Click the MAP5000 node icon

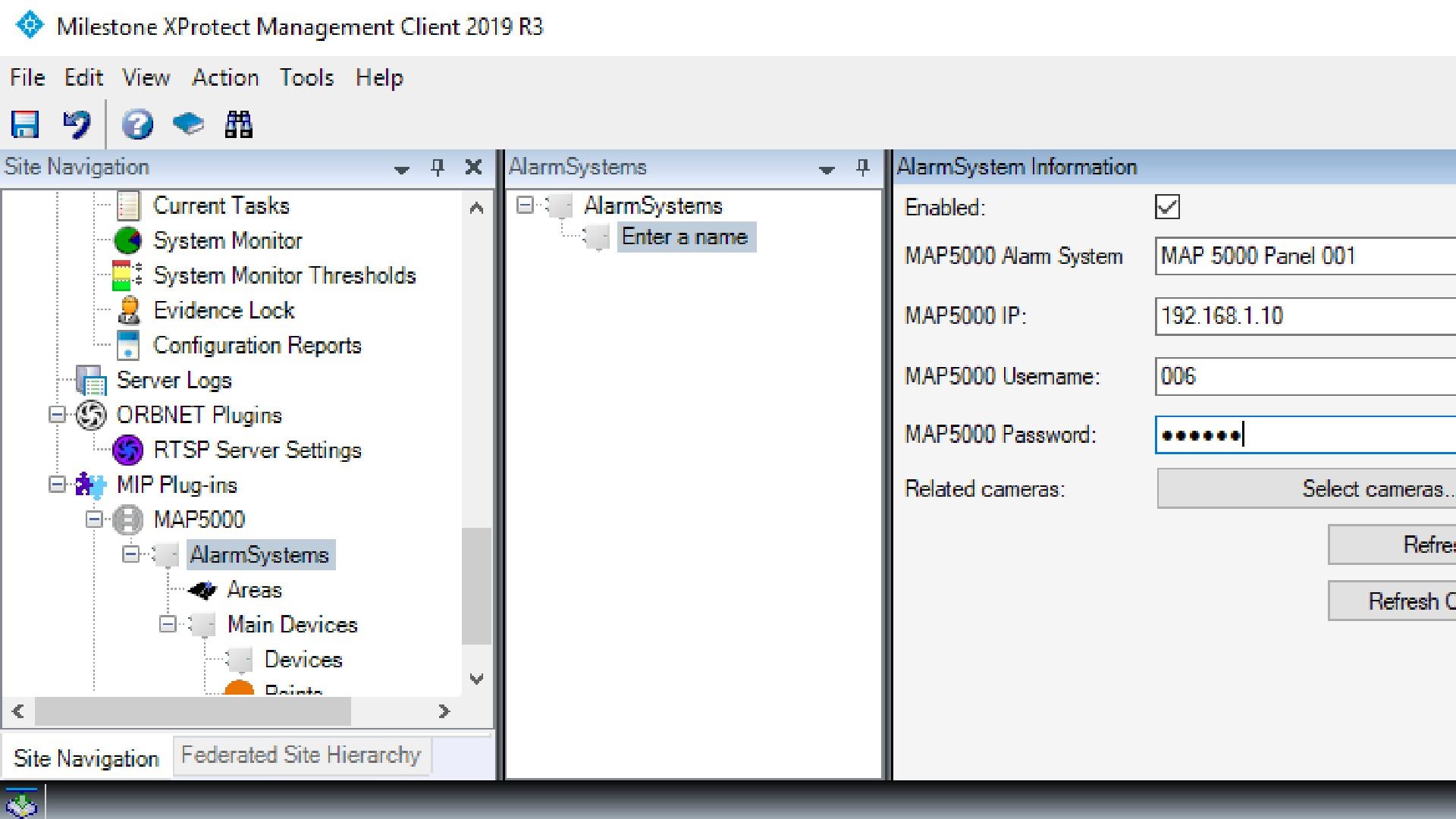127,520
